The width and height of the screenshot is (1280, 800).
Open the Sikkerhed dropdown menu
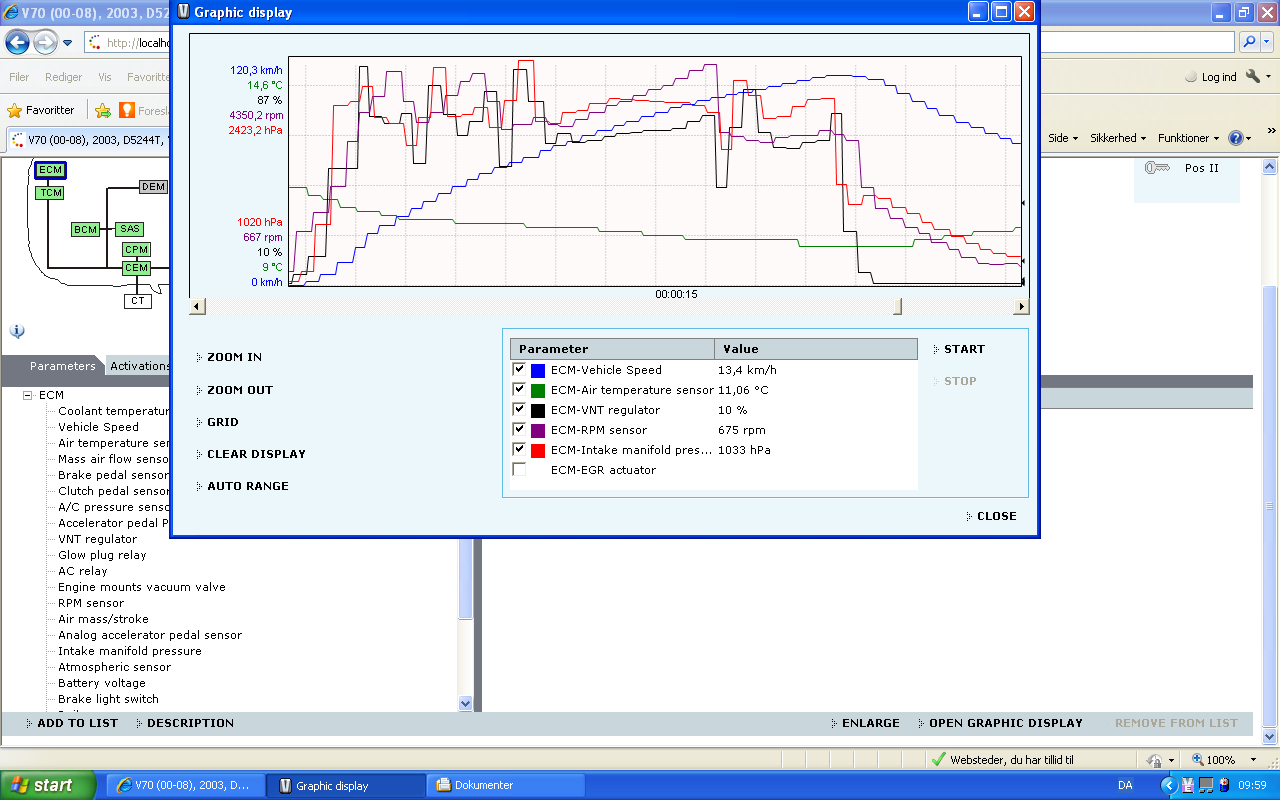coord(1118,138)
